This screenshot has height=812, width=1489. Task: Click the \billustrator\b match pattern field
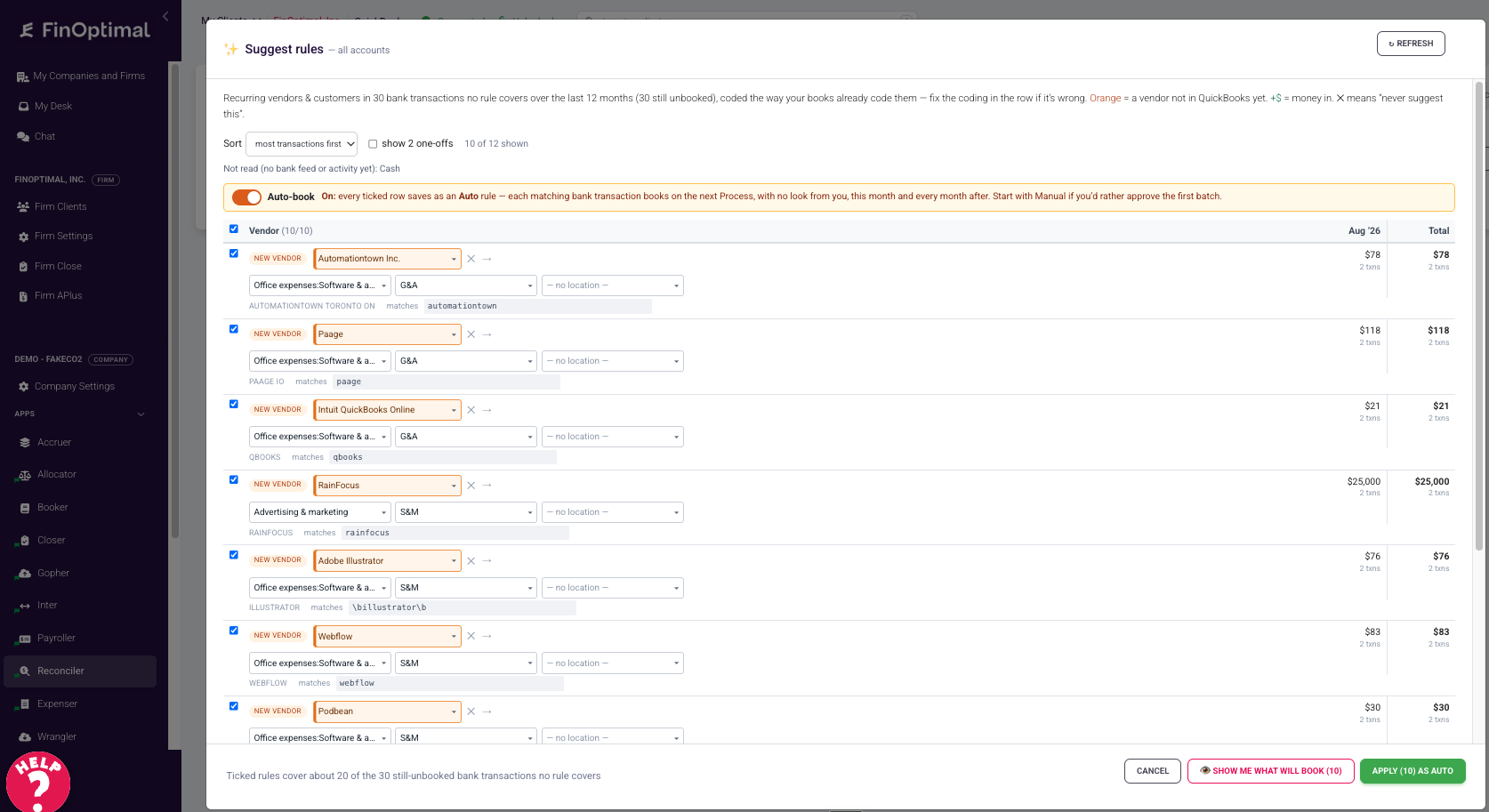click(x=463, y=607)
